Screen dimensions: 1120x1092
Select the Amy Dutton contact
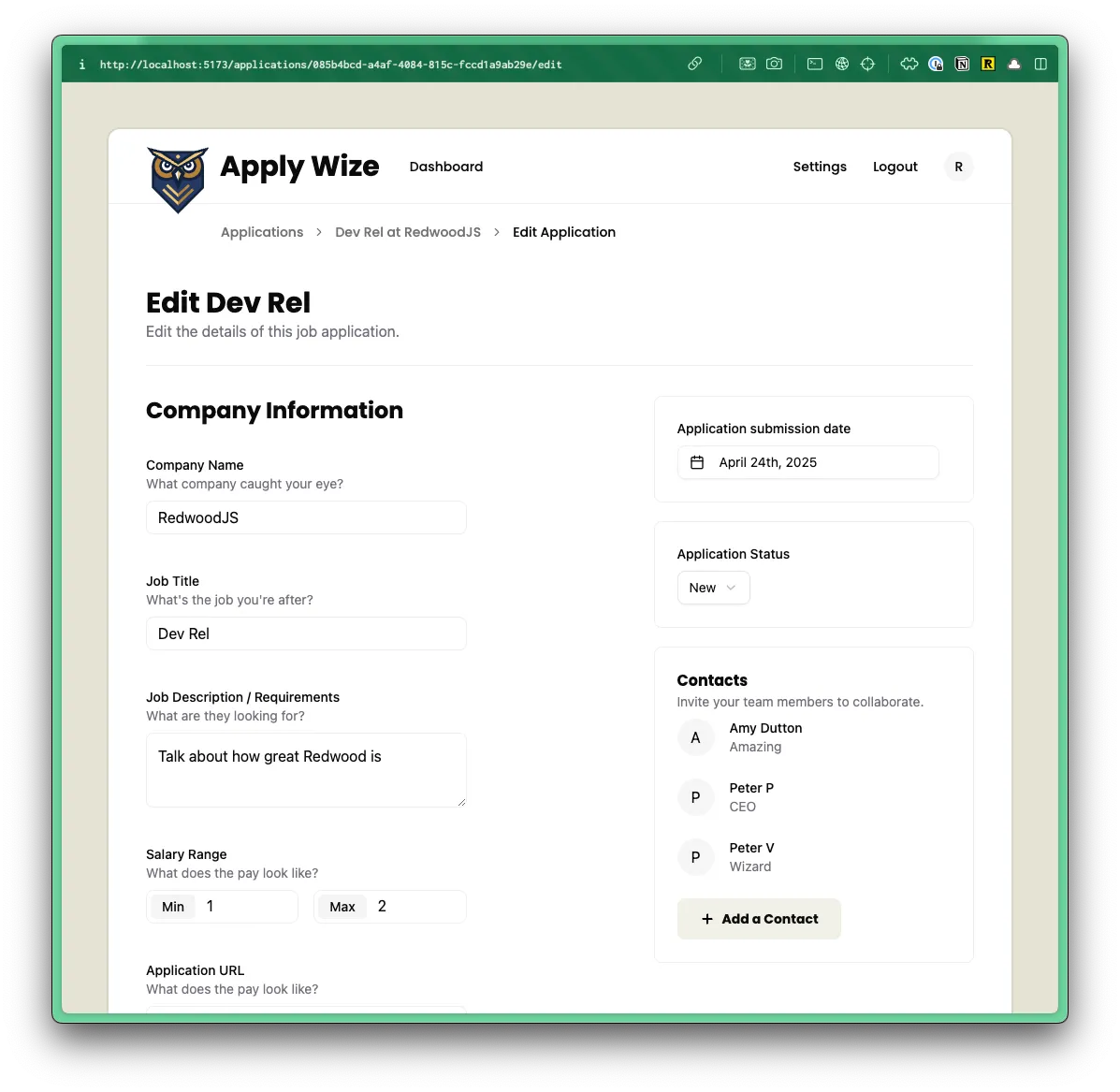(x=765, y=737)
